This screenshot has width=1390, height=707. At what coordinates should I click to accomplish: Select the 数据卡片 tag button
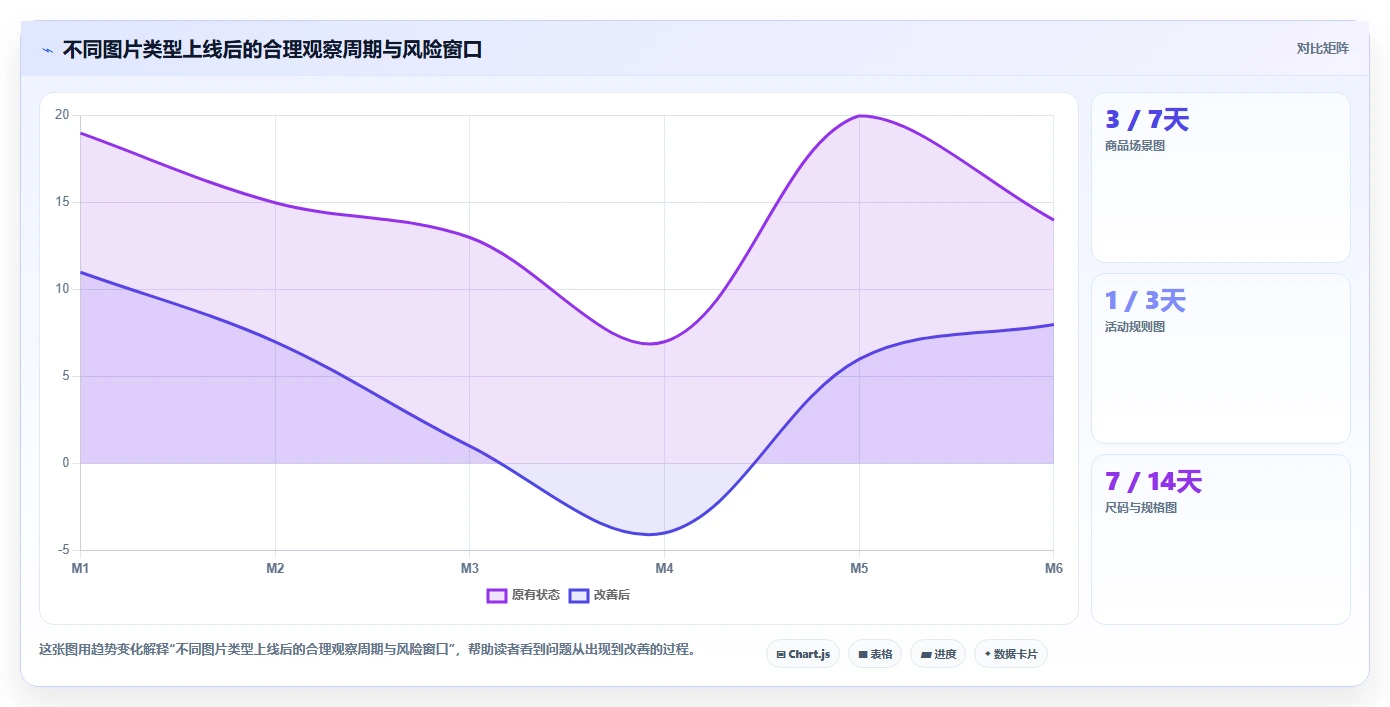(1011, 654)
